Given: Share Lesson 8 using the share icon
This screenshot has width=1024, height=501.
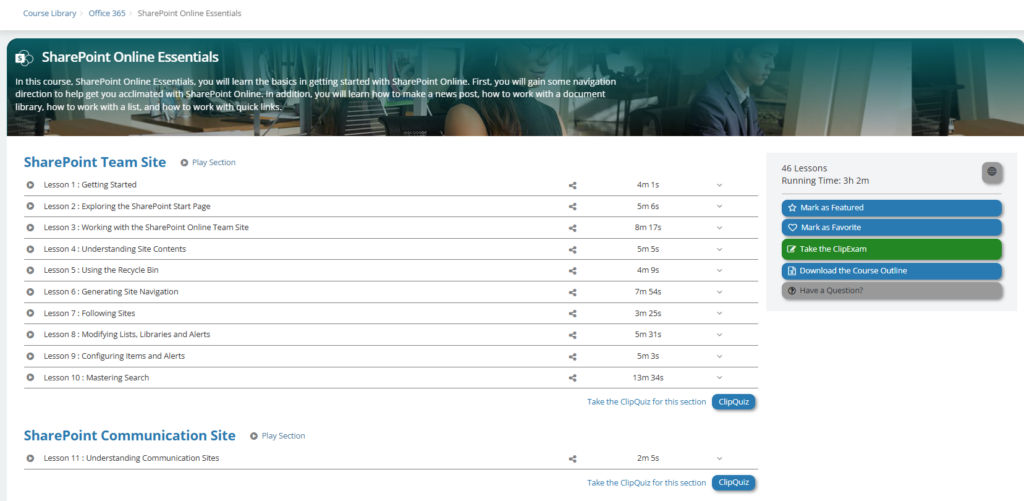Looking at the screenshot, I should pos(573,335).
